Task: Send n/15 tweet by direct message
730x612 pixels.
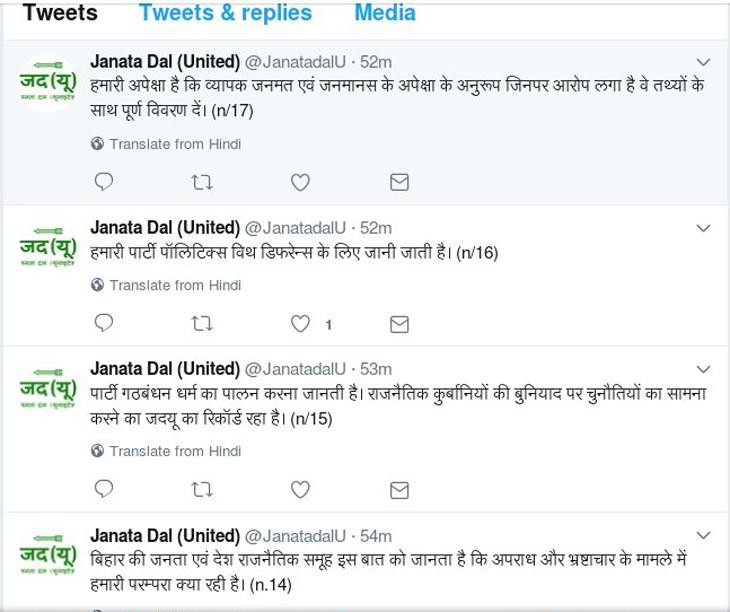Action: click(x=399, y=490)
